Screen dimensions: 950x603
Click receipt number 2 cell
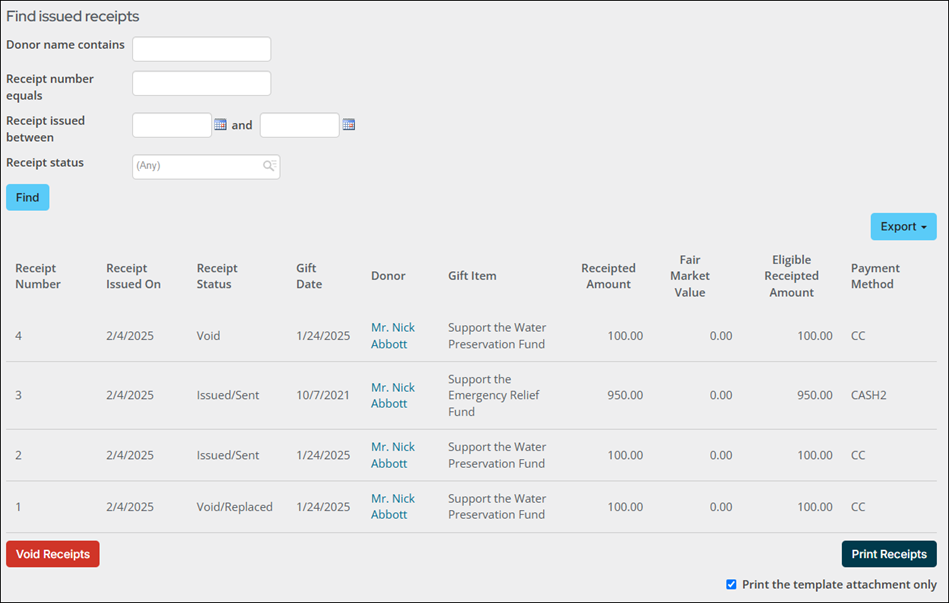tap(18, 455)
